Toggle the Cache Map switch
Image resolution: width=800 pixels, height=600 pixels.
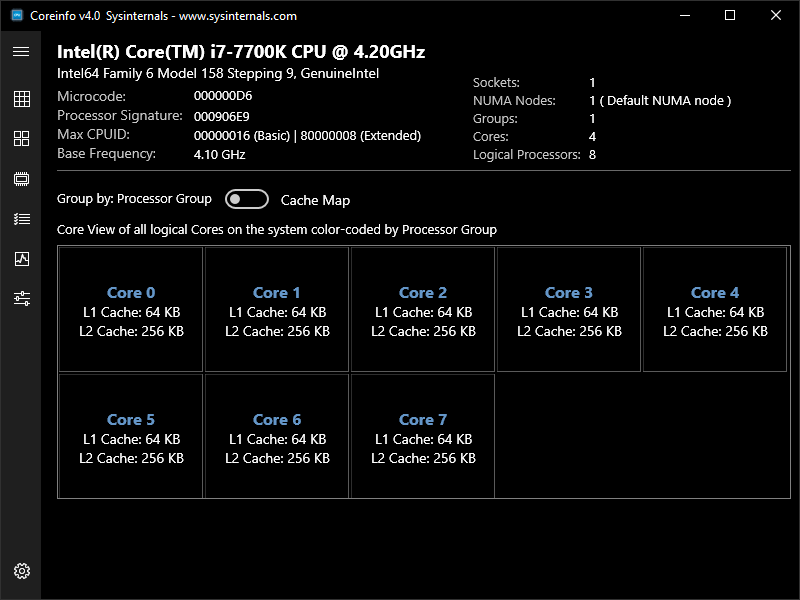[247, 199]
